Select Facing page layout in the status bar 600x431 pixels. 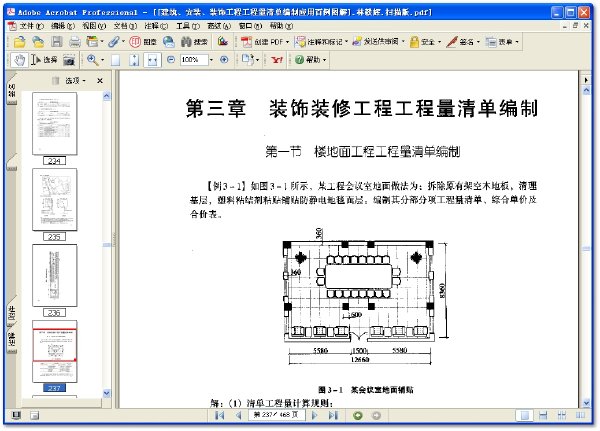580,415
